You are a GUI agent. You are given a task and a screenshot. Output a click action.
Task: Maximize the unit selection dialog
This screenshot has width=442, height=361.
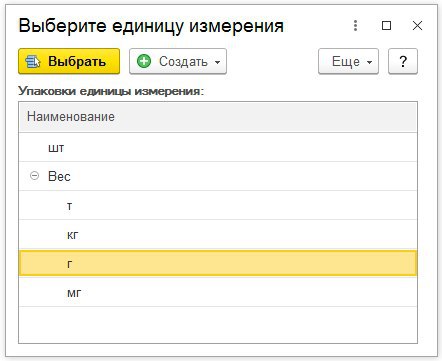[386, 26]
